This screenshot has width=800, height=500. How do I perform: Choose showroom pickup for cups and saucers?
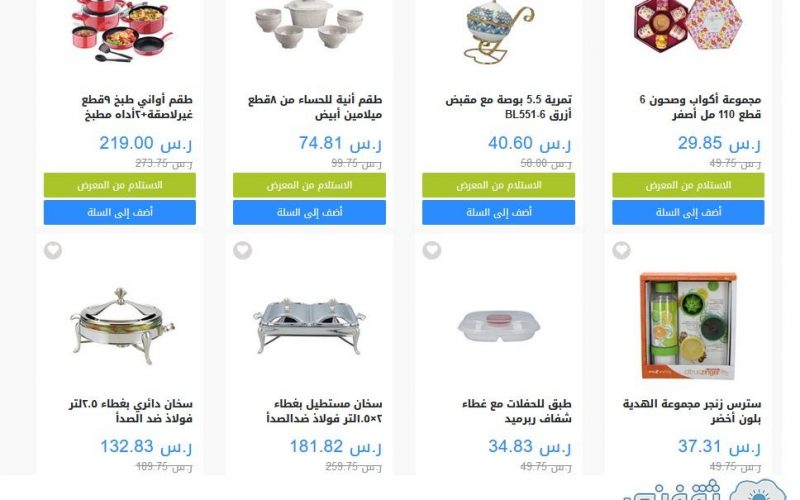(688, 185)
